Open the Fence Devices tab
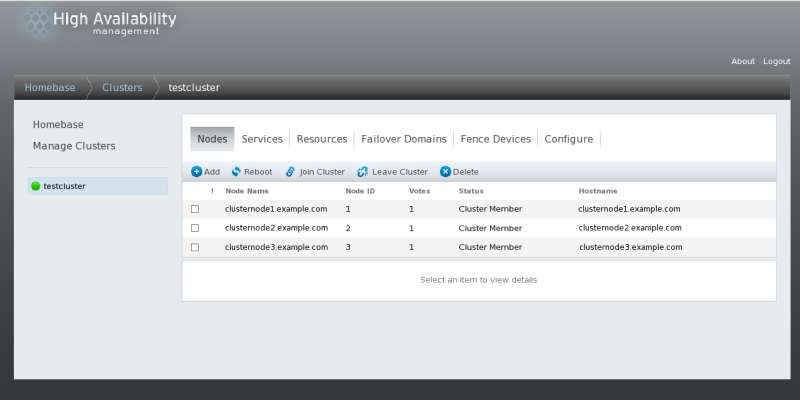The width and height of the screenshot is (800, 400). coord(495,139)
